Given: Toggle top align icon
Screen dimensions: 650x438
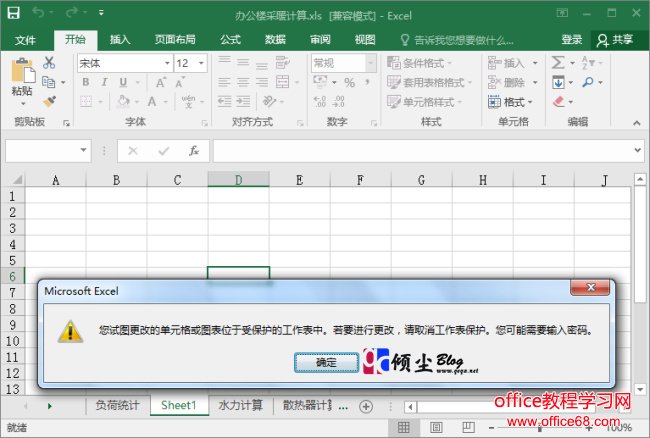Looking at the screenshot, I should [x=224, y=63].
